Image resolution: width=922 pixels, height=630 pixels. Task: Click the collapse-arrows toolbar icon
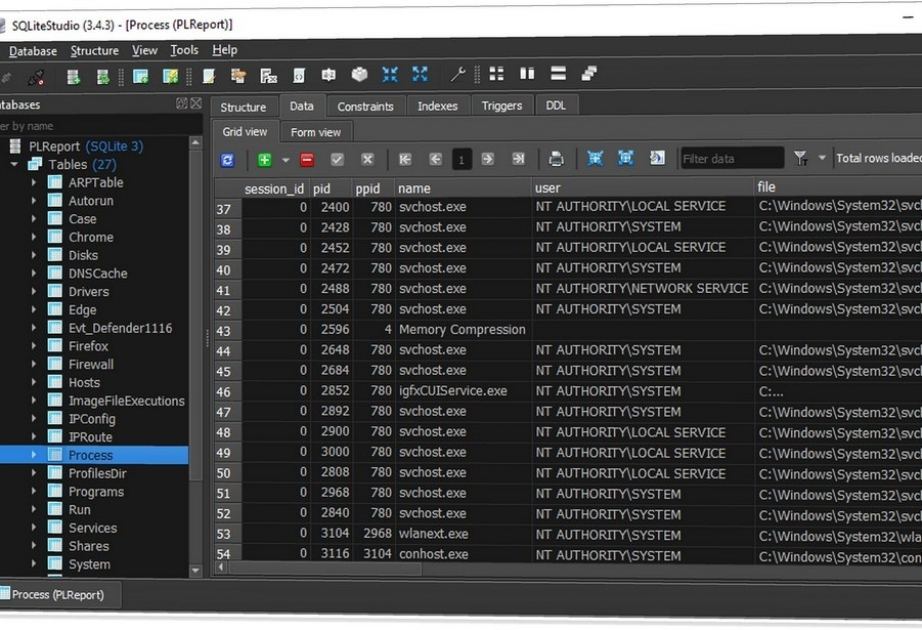(390, 74)
